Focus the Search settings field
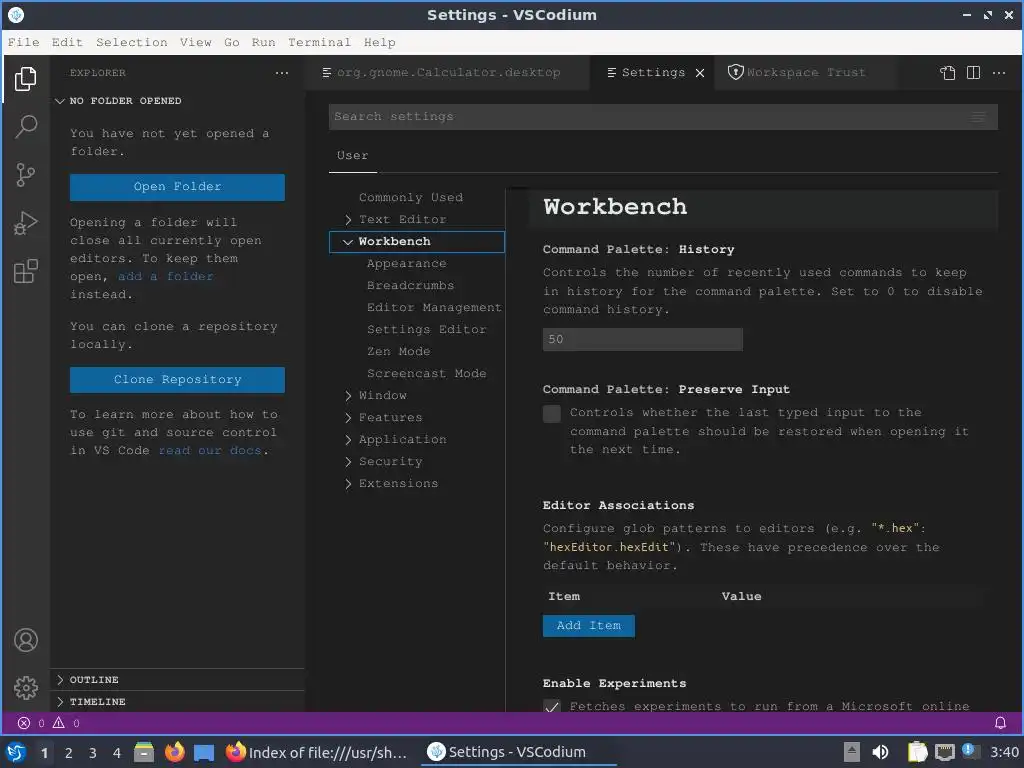 coord(663,117)
